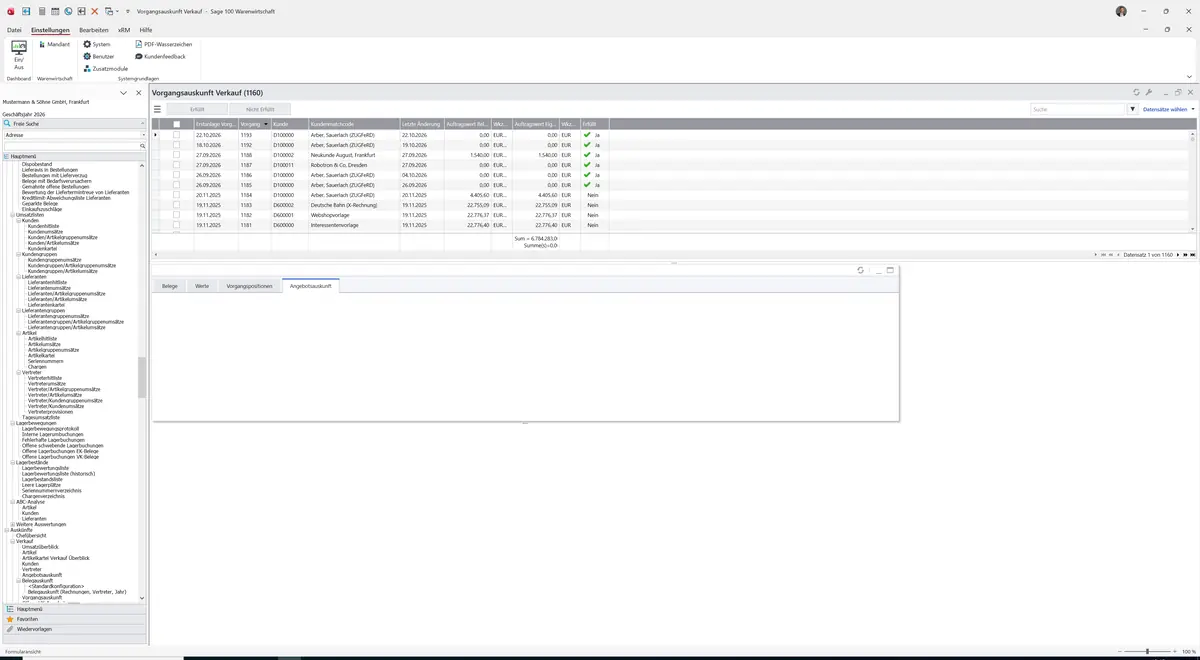Click the filter funnel next to Suche
Image resolution: width=1200 pixels, height=660 pixels.
point(1133,109)
